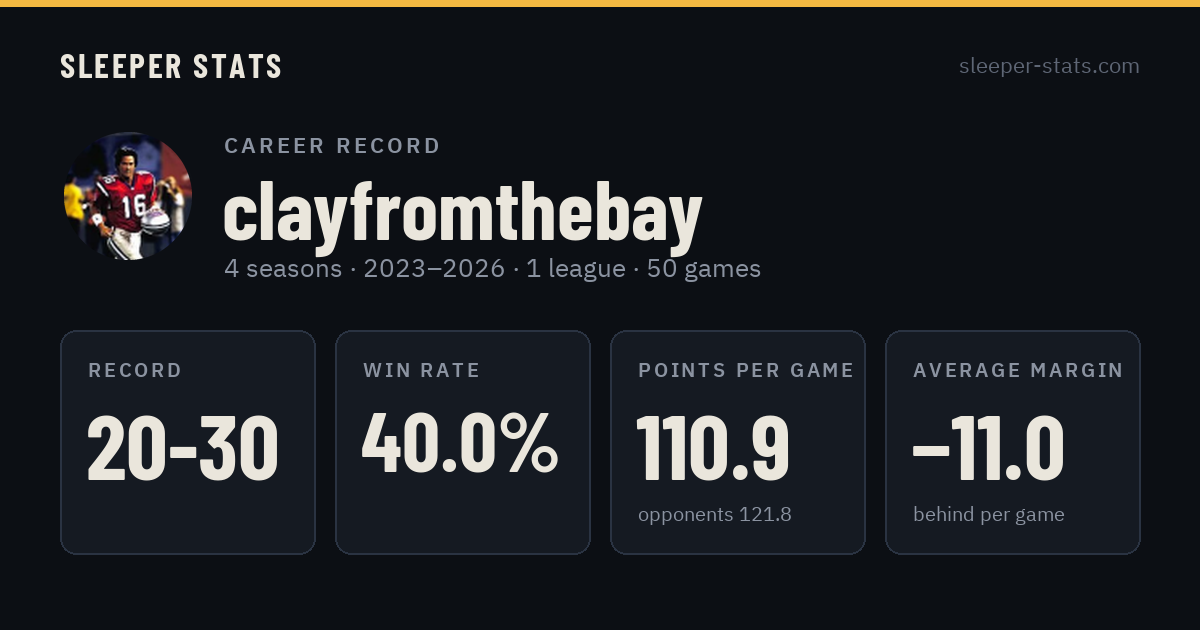The width and height of the screenshot is (1200, 630).
Task: Click the yellow accent bar at top
Action: click(x=600, y=3)
